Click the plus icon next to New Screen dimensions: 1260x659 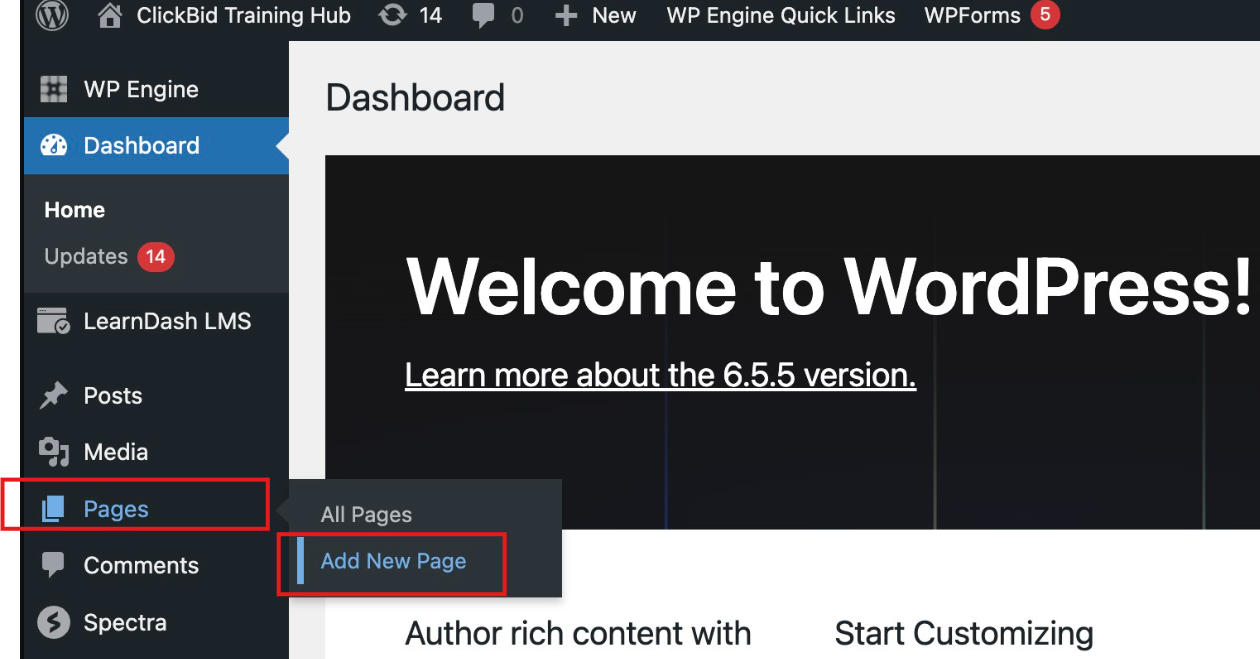tap(566, 16)
